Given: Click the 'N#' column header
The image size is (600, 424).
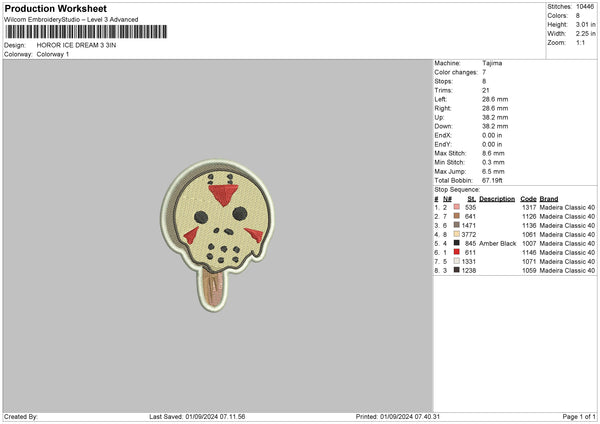Looking at the screenshot, I should click(447, 199).
